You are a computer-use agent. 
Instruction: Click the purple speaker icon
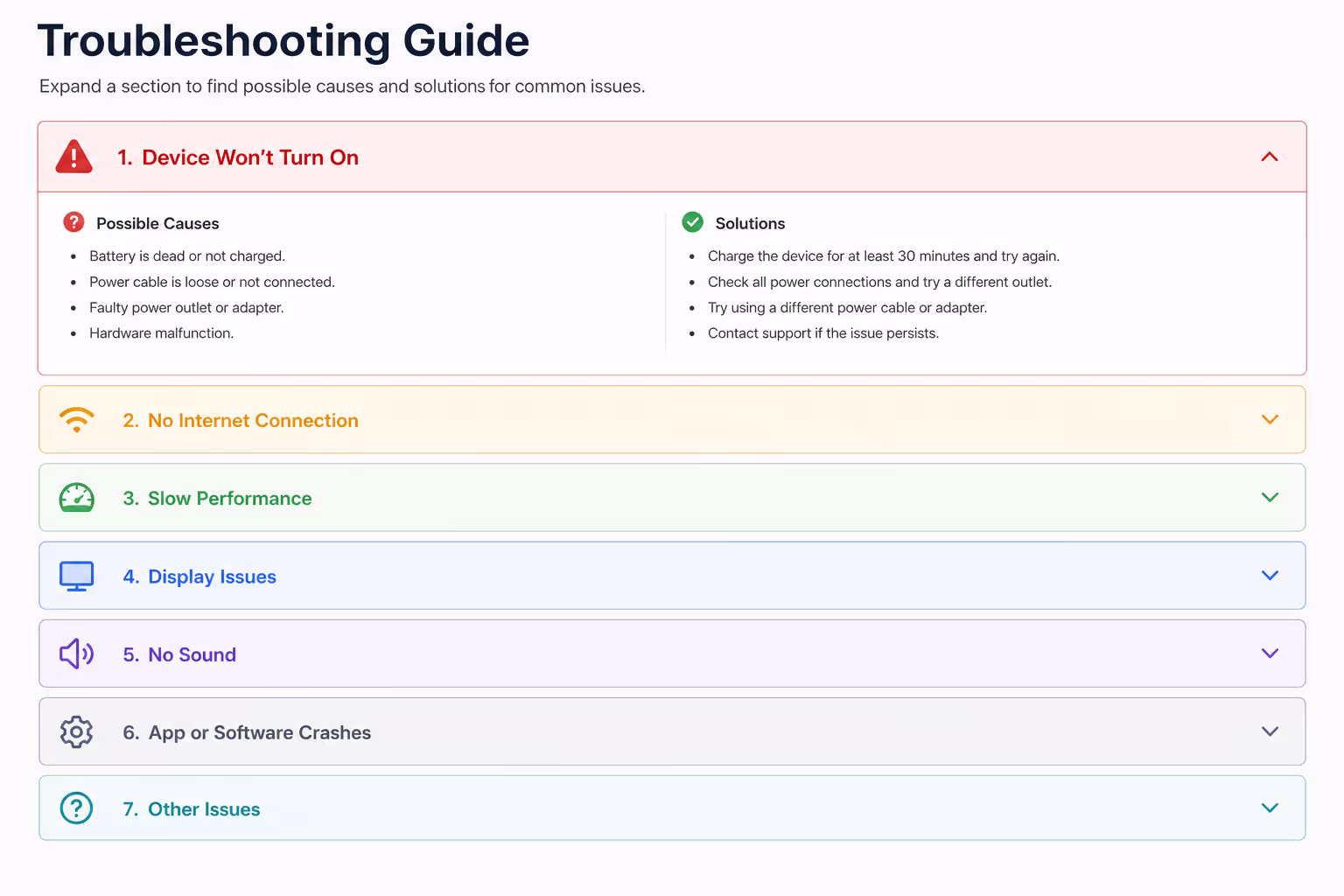[x=77, y=654]
